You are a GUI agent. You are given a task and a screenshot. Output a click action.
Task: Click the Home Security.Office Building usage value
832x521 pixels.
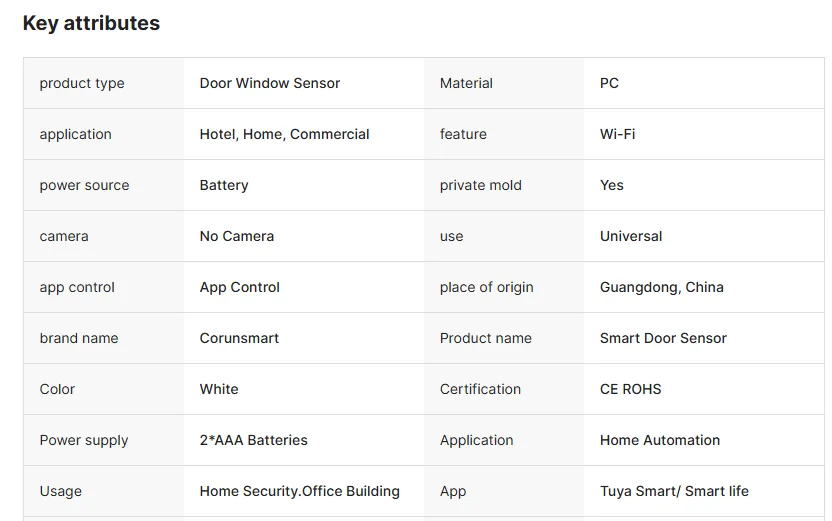[x=300, y=491]
